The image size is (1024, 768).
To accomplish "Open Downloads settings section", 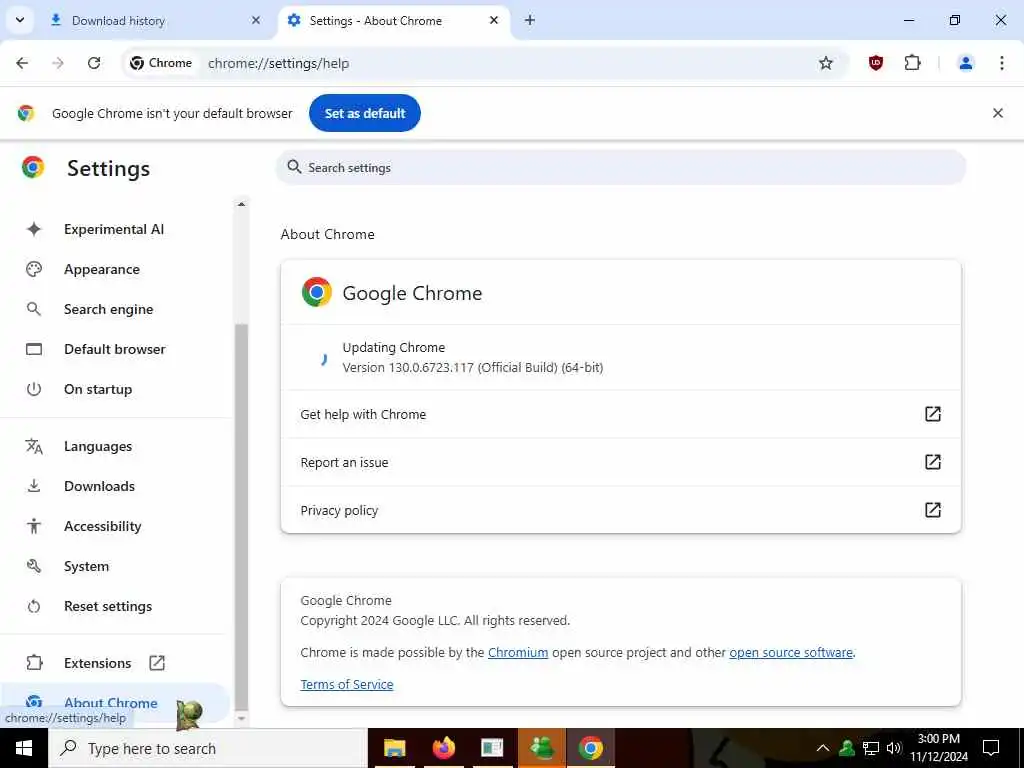I will (x=99, y=486).
